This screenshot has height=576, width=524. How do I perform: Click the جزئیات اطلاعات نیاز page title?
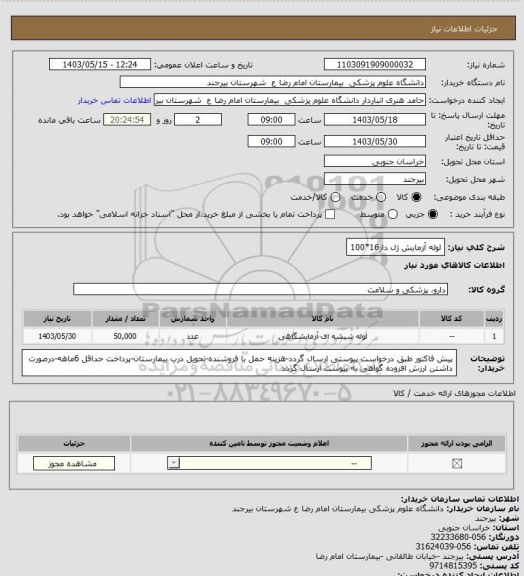pyautogui.click(x=464, y=29)
